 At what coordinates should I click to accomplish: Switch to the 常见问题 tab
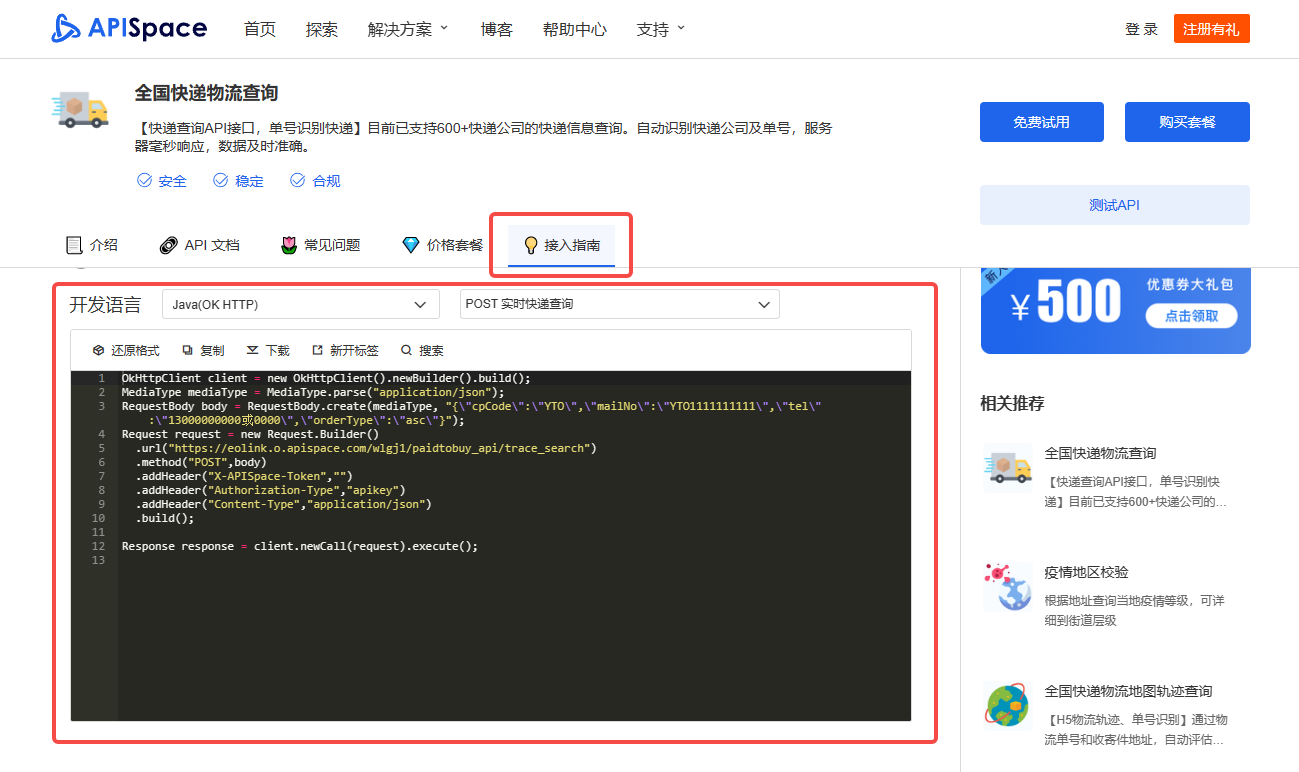(x=320, y=245)
